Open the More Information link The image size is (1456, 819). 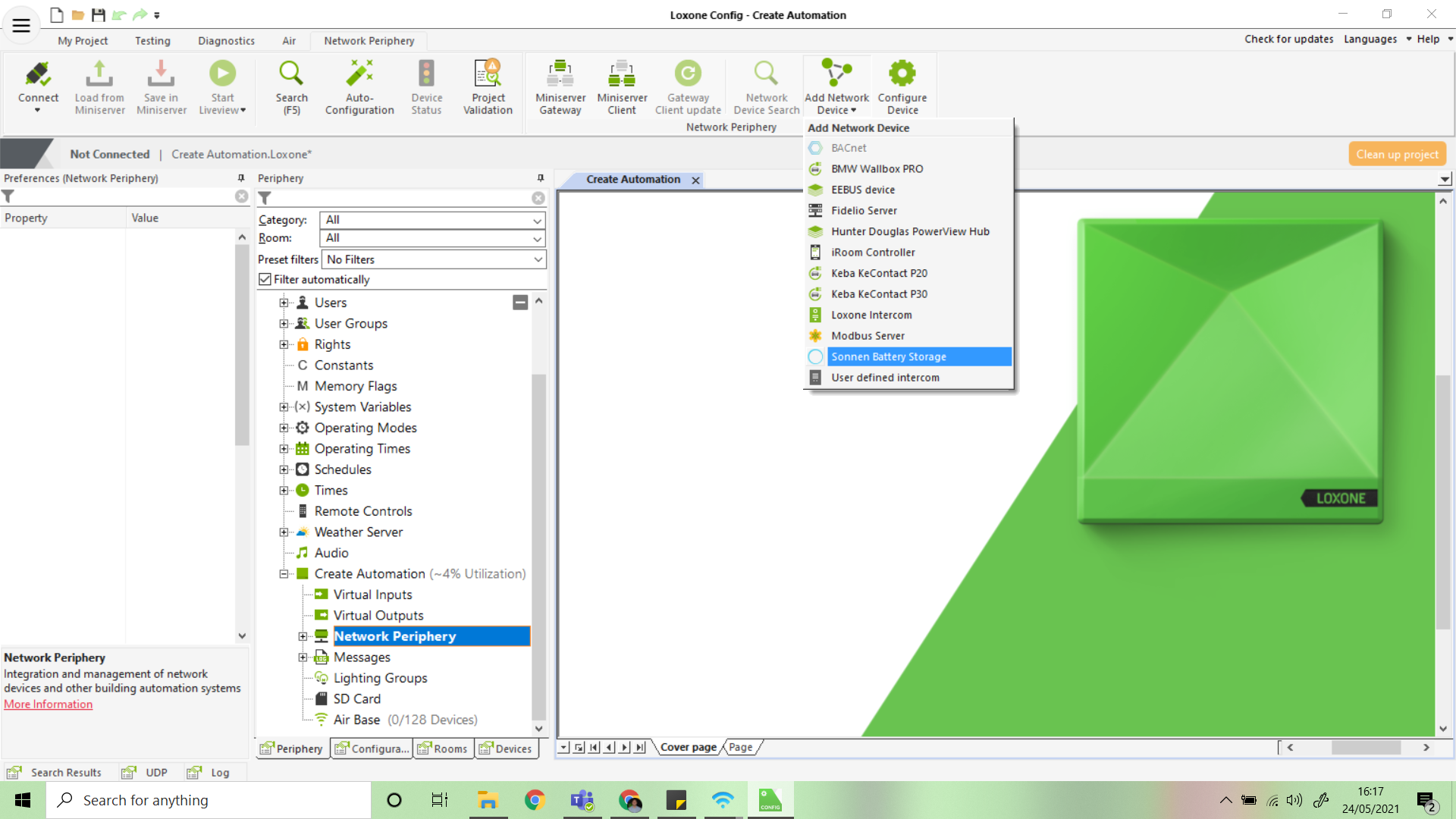tap(49, 704)
